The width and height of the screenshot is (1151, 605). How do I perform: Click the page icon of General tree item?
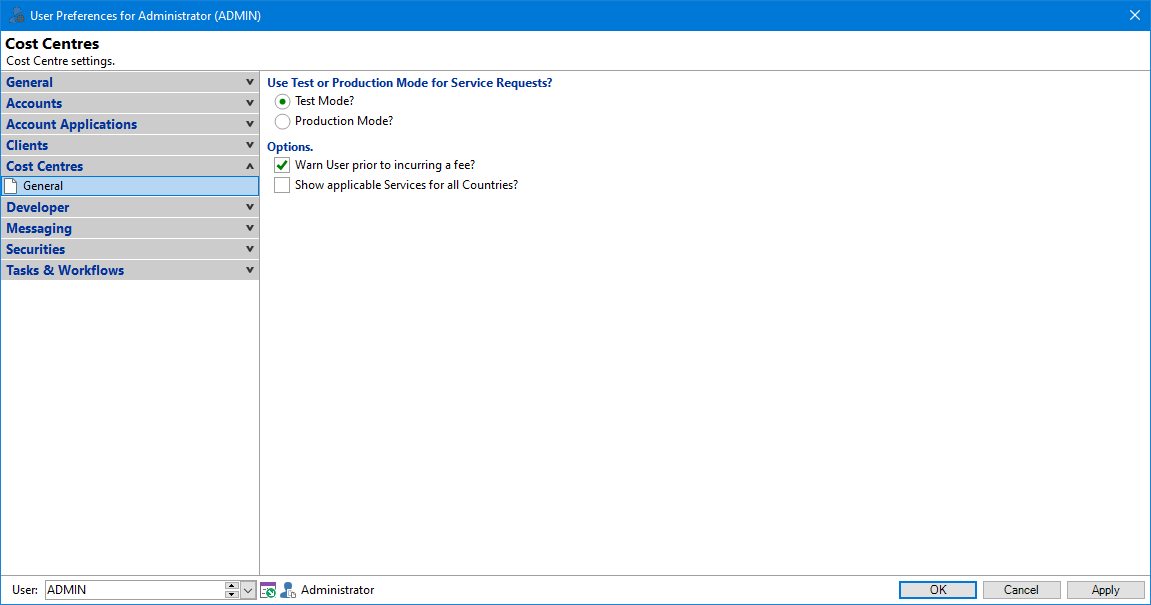pos(11,186)
